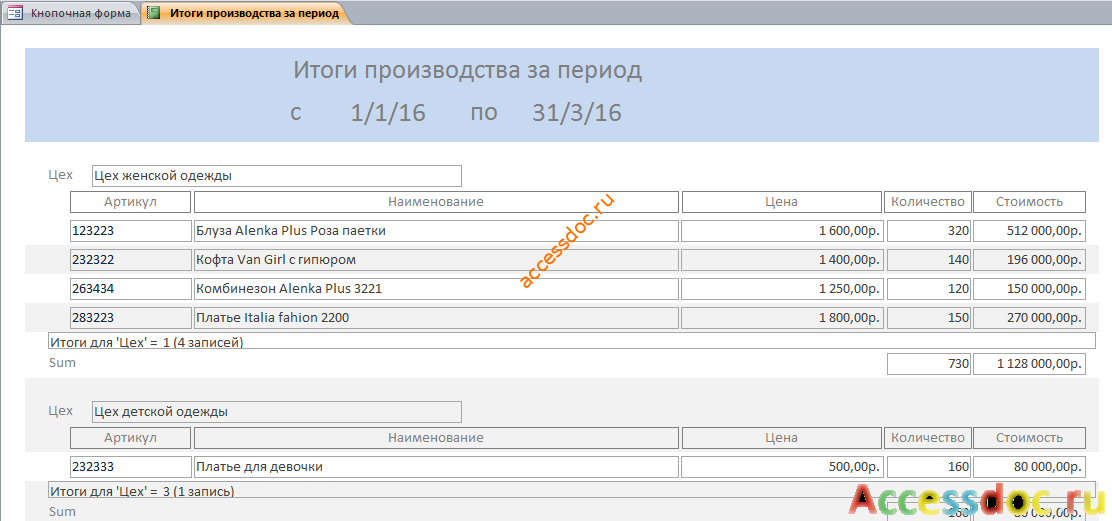Image resolution: width=1112 pixels, height=521 pixels.
Task: Click the report icon on Итоги производства tab
Action: point(153,13)
